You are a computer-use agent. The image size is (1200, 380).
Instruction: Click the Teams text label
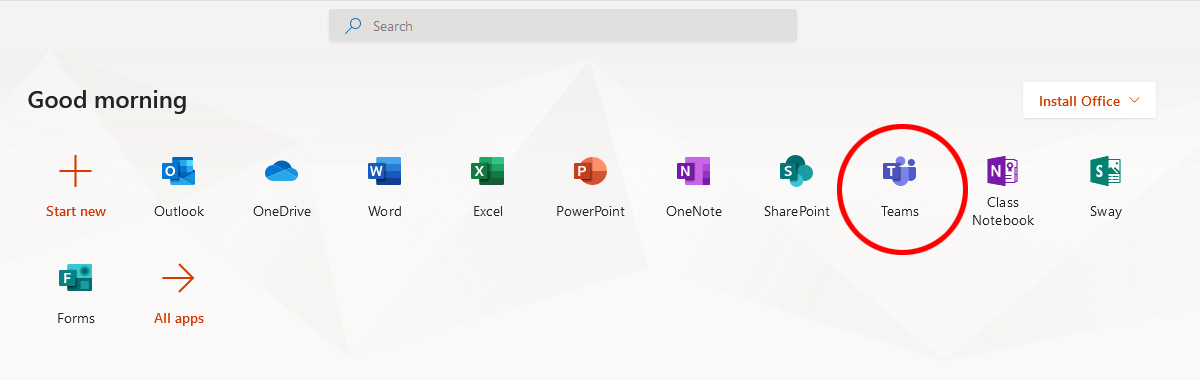tap(900, 212)
